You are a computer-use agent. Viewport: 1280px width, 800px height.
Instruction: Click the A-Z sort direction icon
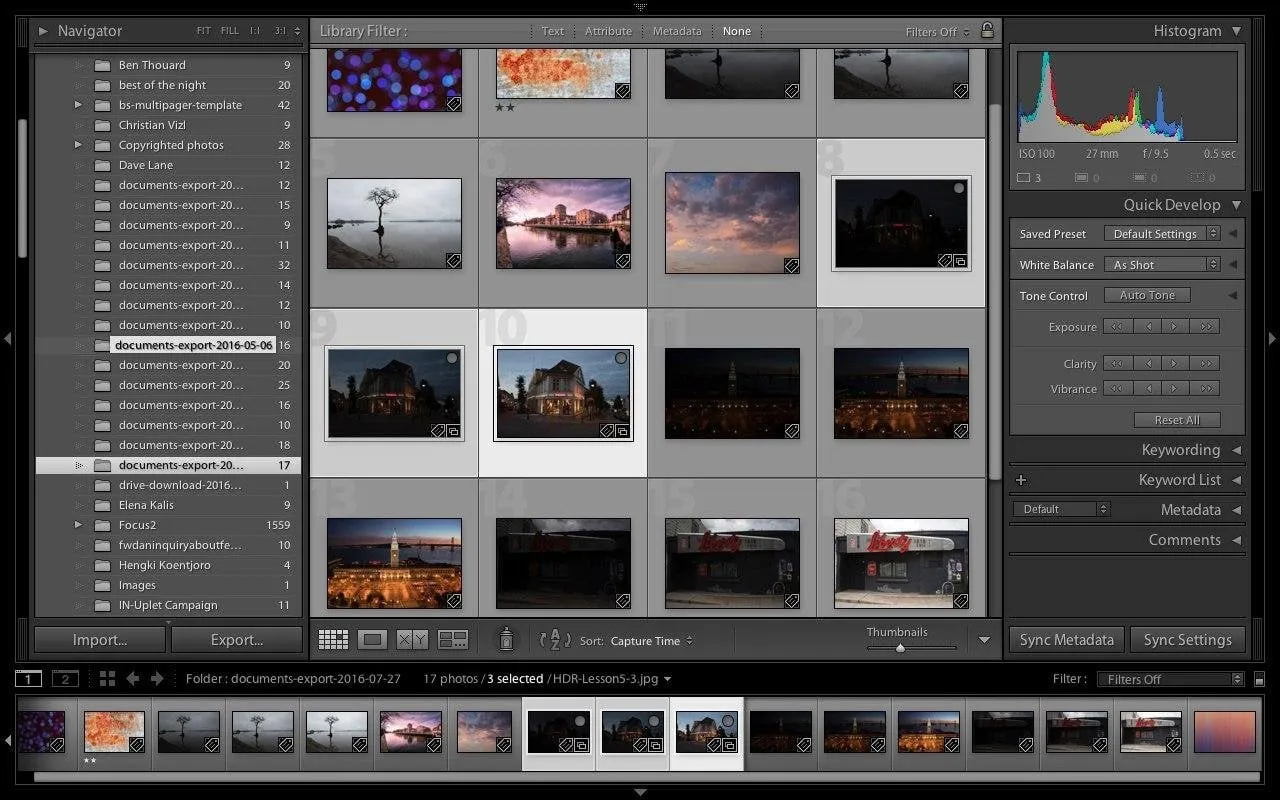coord(554,640)
